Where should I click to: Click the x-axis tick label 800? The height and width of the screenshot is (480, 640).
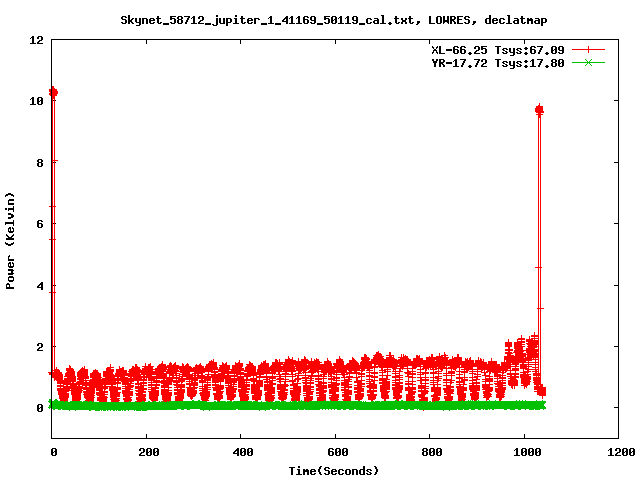[429, 452]
